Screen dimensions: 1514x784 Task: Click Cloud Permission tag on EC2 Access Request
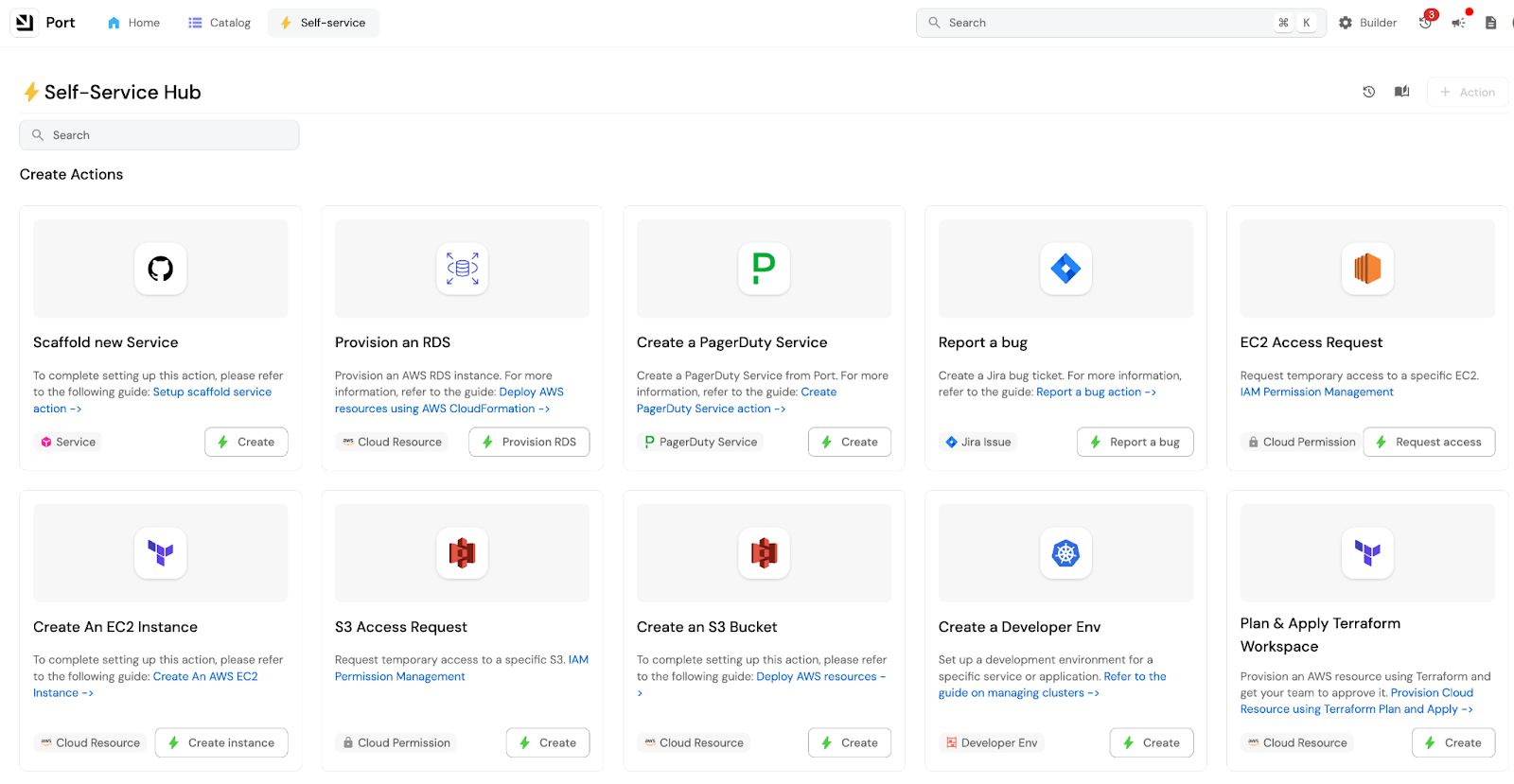pyautogui.click(x=1301, y=442)
